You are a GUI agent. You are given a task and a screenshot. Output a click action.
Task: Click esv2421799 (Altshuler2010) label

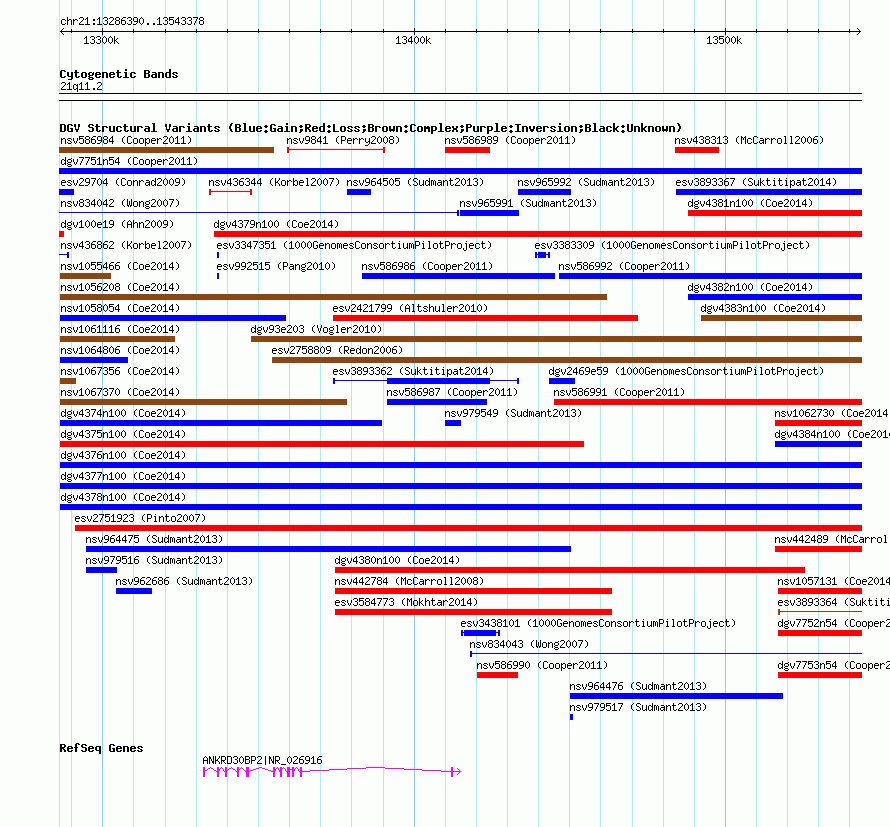click(410, 308)
